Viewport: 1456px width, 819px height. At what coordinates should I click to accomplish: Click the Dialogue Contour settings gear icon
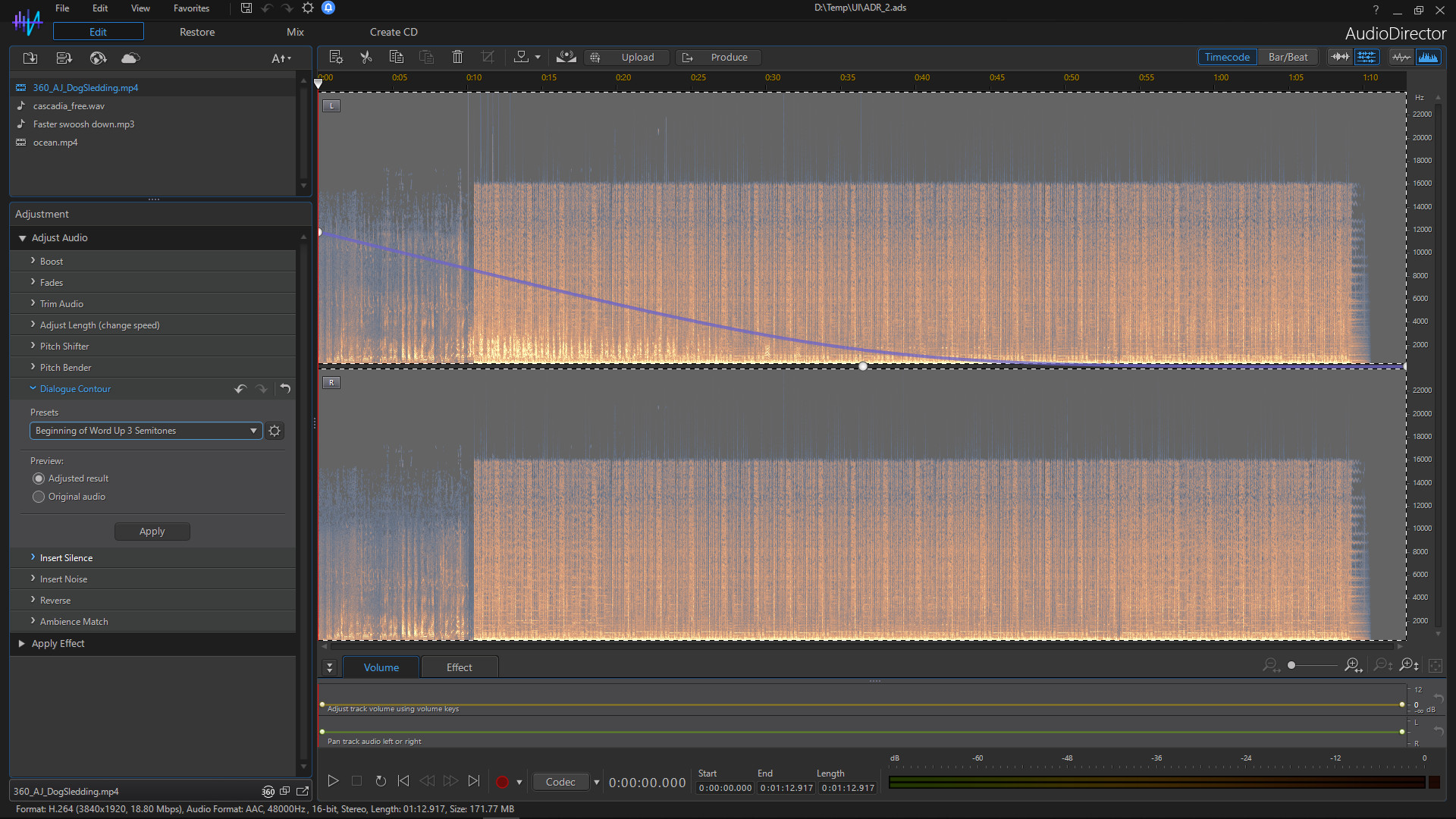coord(274,430)
